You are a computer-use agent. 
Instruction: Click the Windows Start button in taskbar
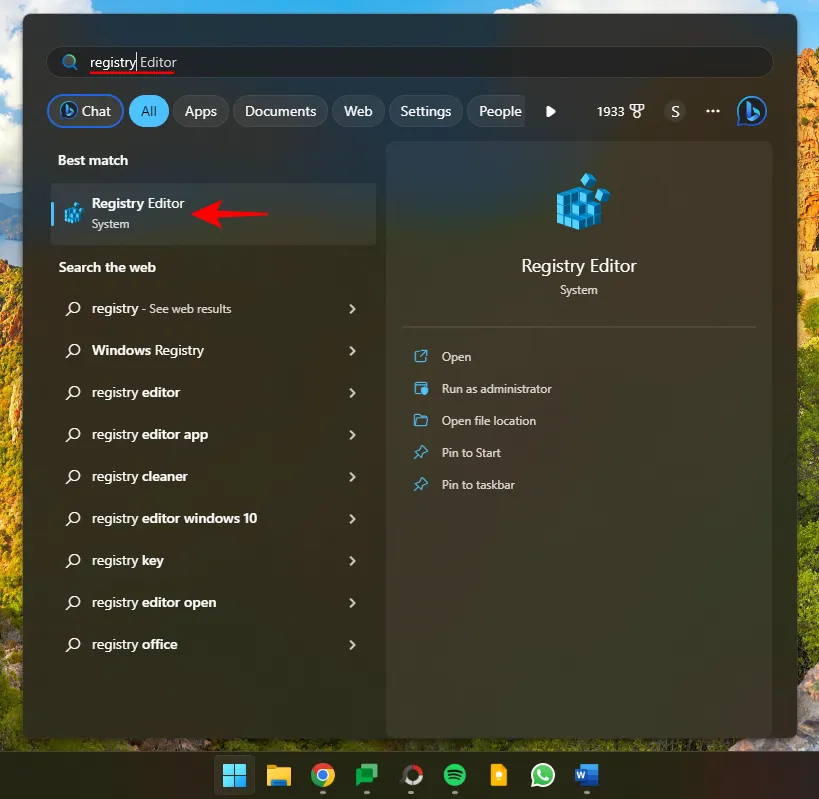click(x=235, y=775)
